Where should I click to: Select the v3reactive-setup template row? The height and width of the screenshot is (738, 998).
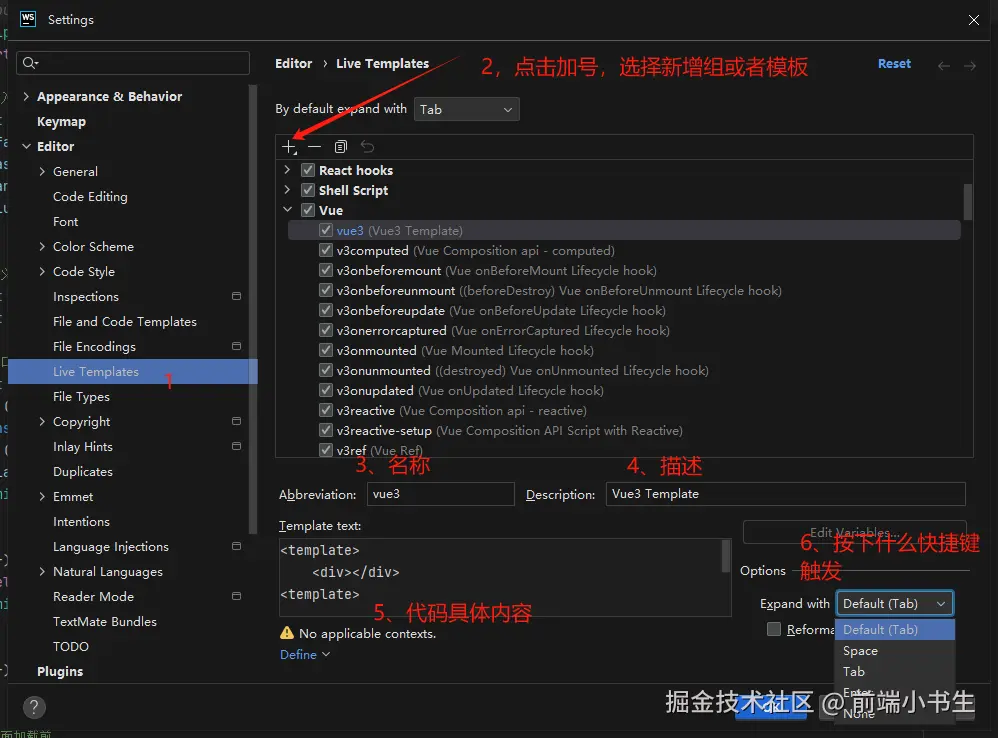tap(624, 431)
